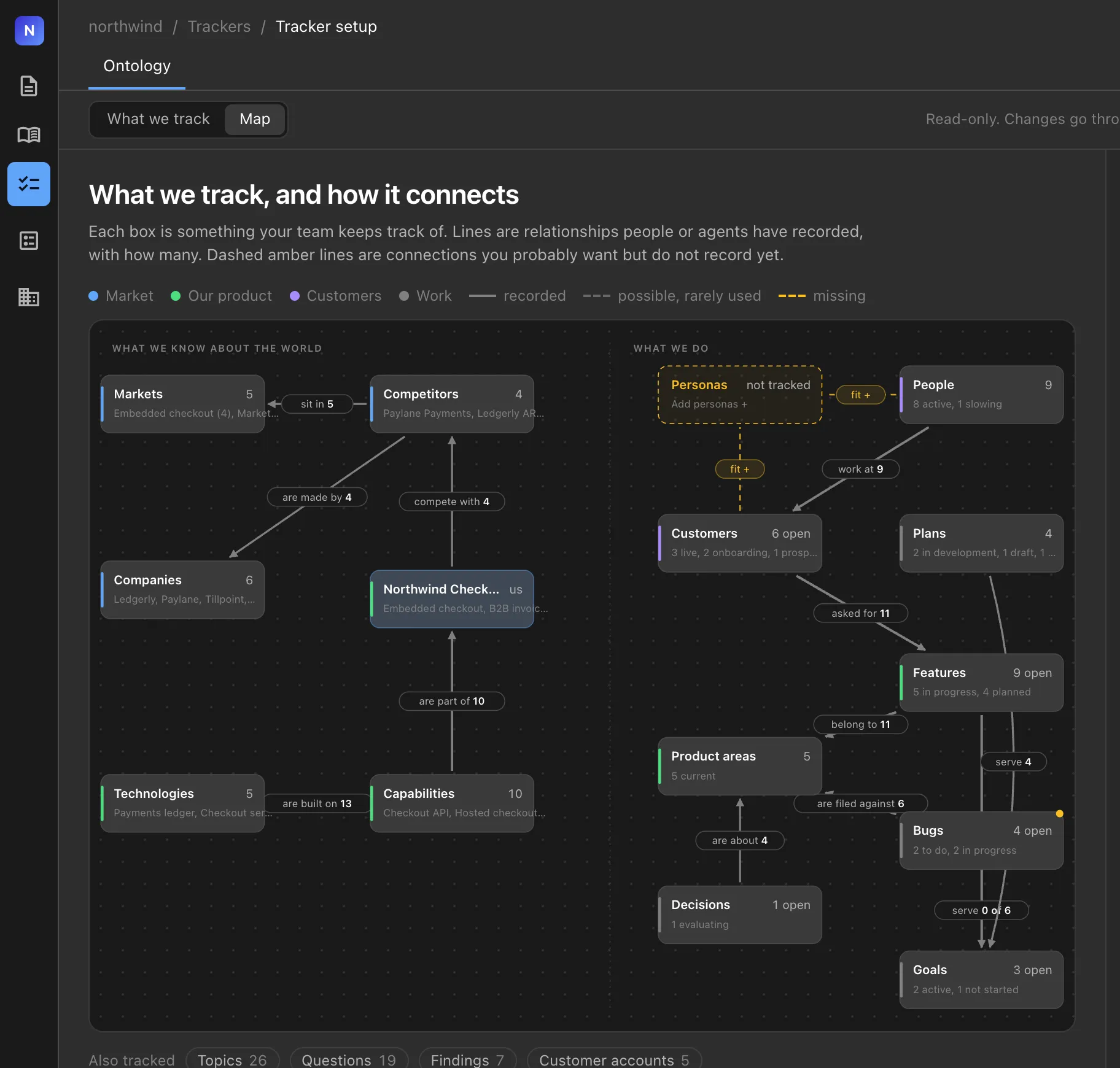Select the Map view toggle
Screen dimensions: 1120x1068
(255, 119)
